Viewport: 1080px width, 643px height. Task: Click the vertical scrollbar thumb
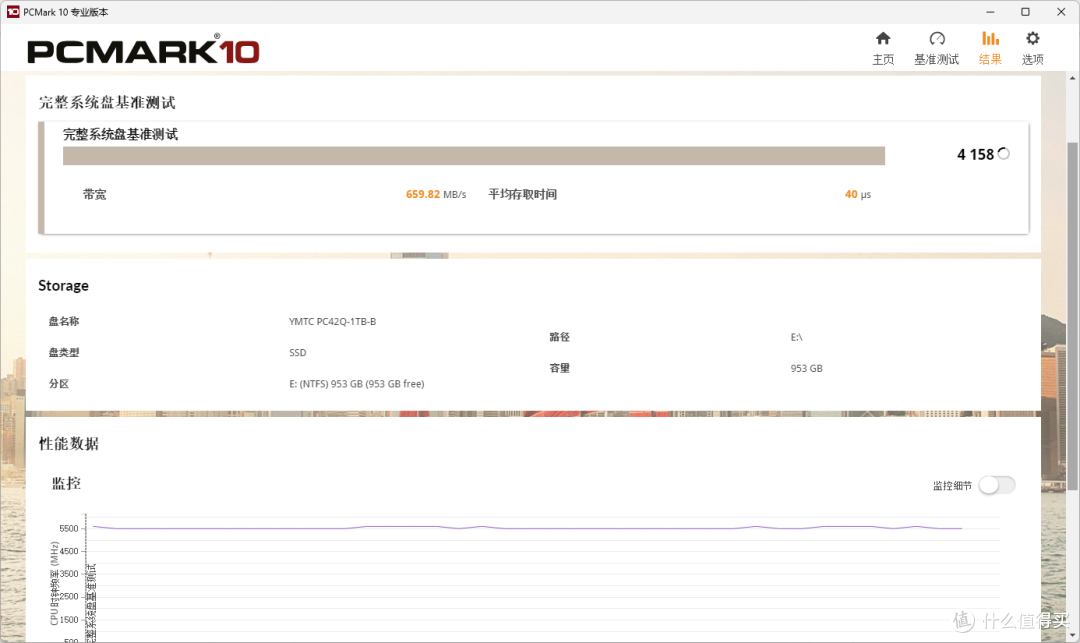click(x=1072, y=316)
